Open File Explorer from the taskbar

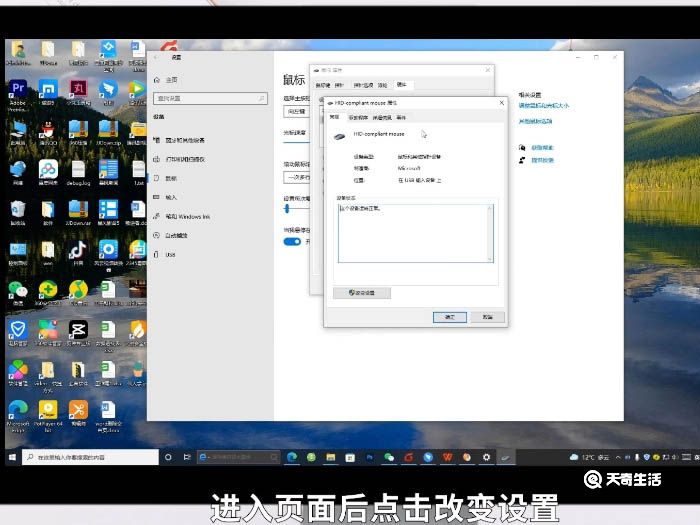[x=330, y=457]
